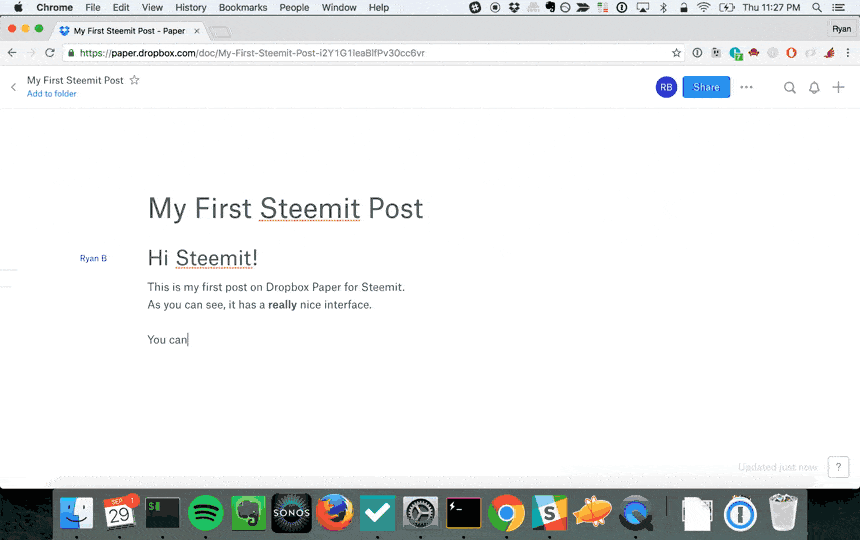Open the help question mark button
Image resolution: width=860 pixels, height=540 pixels.
pos(838,467)
